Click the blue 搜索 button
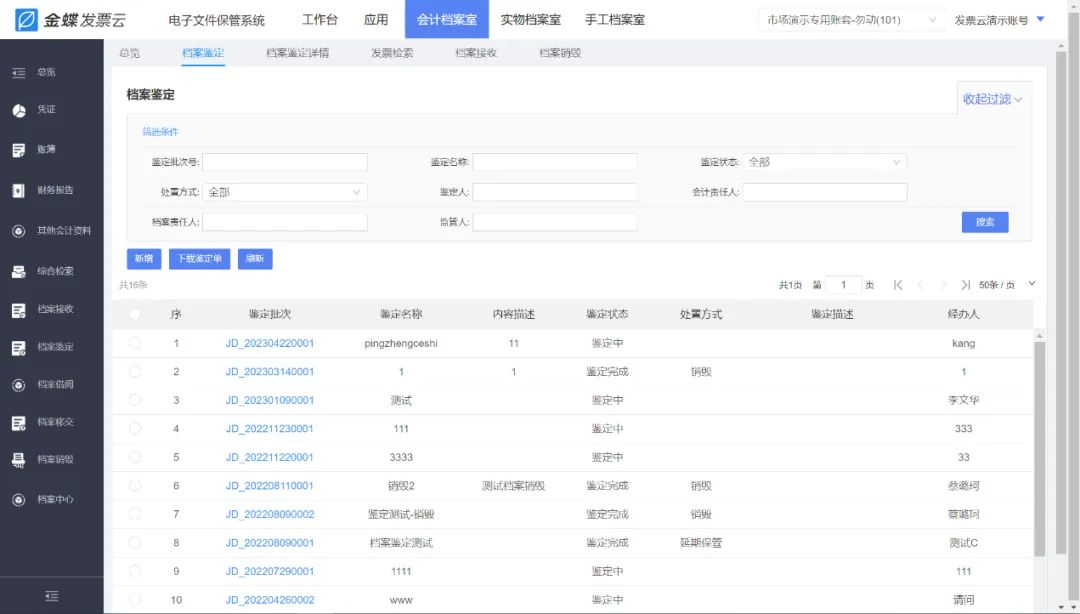Image resolution: width=1080 pixels, height=614 pixels. [985, 222]
